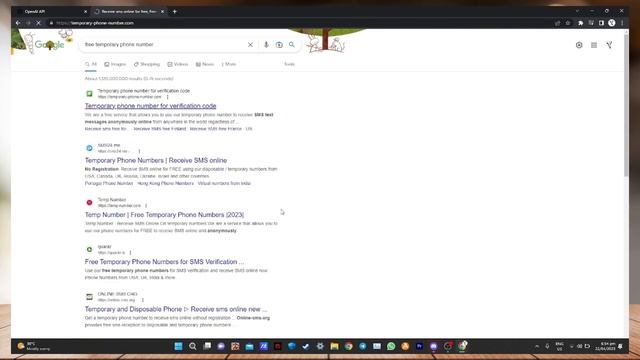Switch to the Shopping tab

147,64
